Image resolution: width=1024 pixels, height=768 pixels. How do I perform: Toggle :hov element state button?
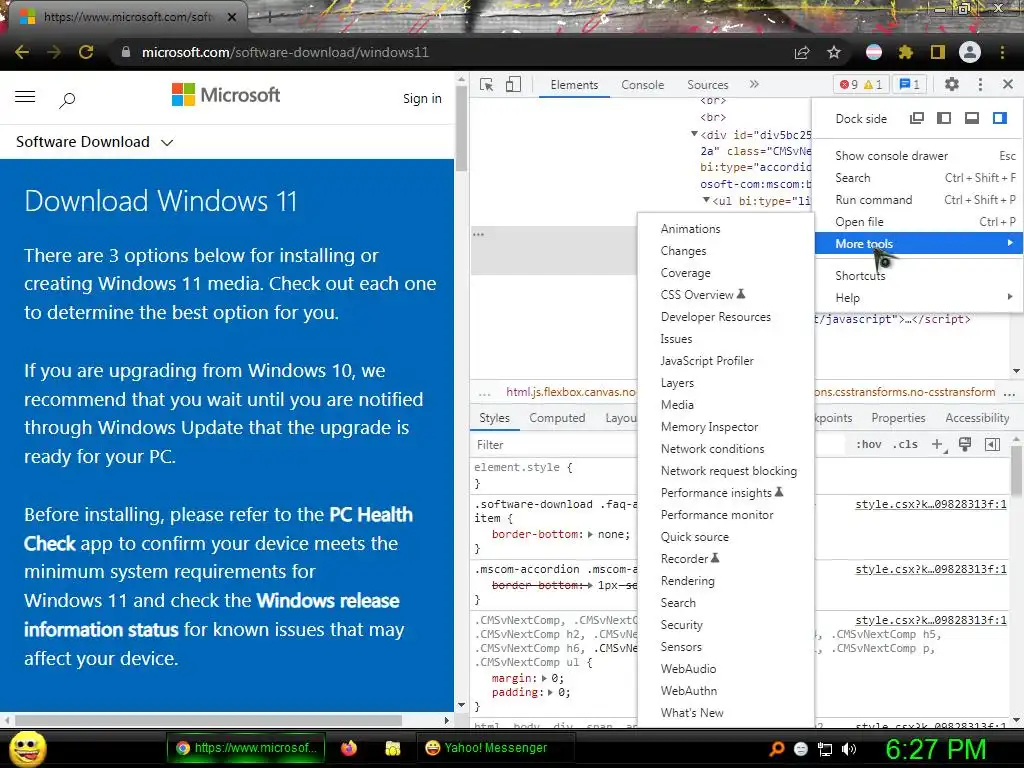coord(869,445)
